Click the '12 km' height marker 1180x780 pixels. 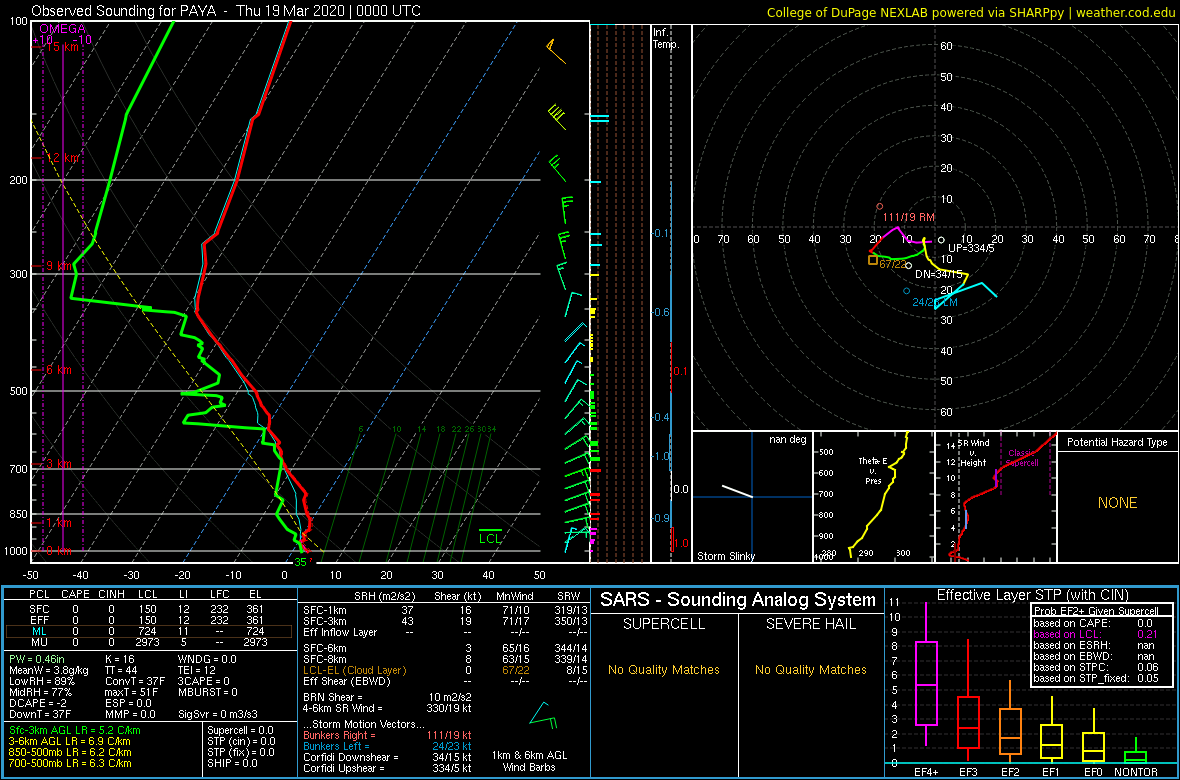click(x=62, y=158)
